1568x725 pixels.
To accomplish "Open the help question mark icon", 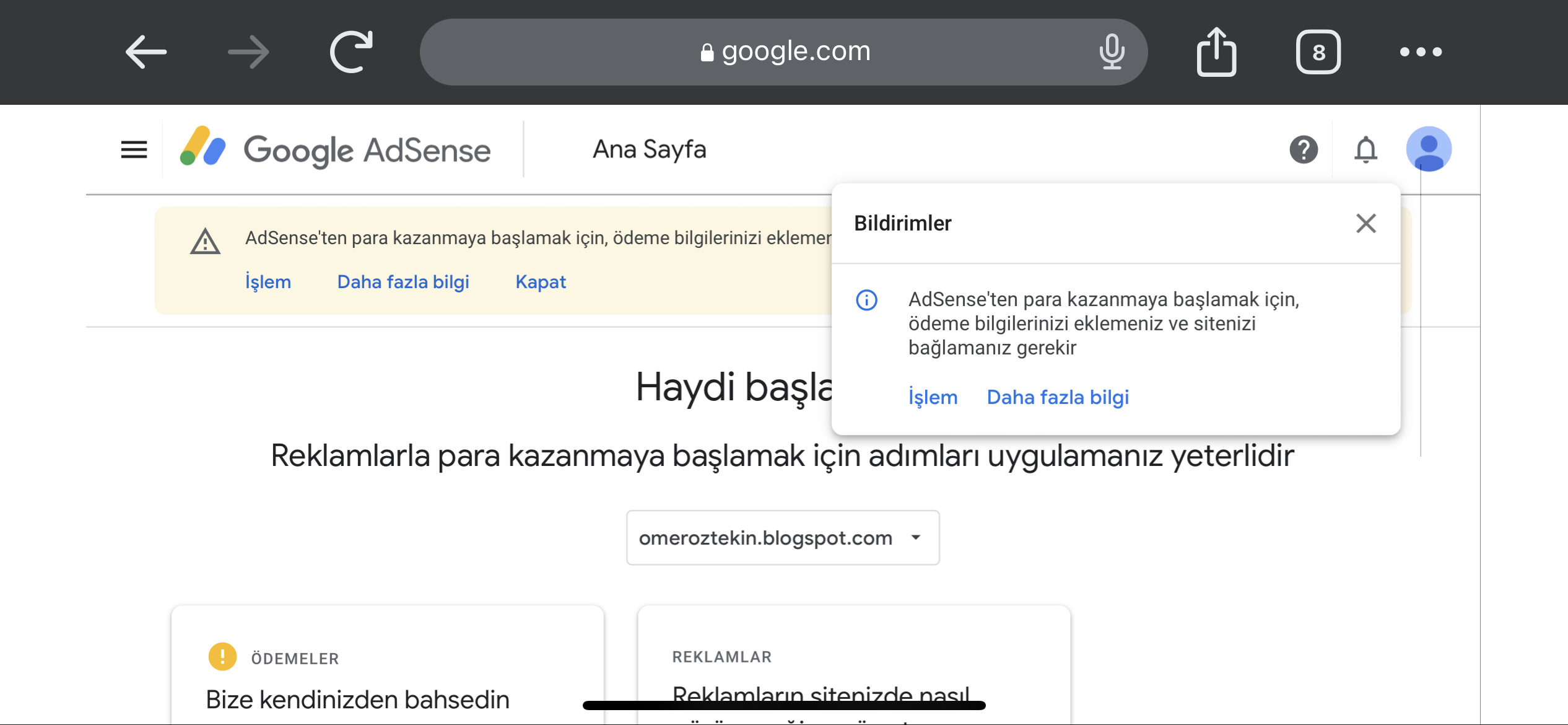I will (1304, 149).
